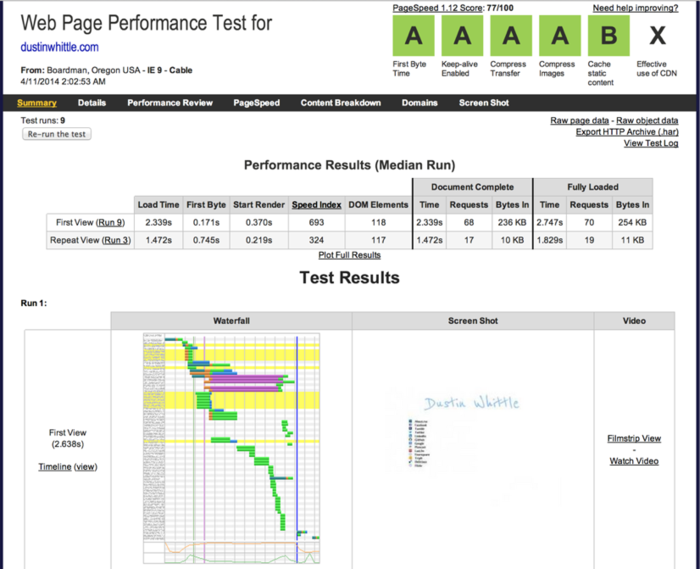Switch to the Details tab

point(92,103)
